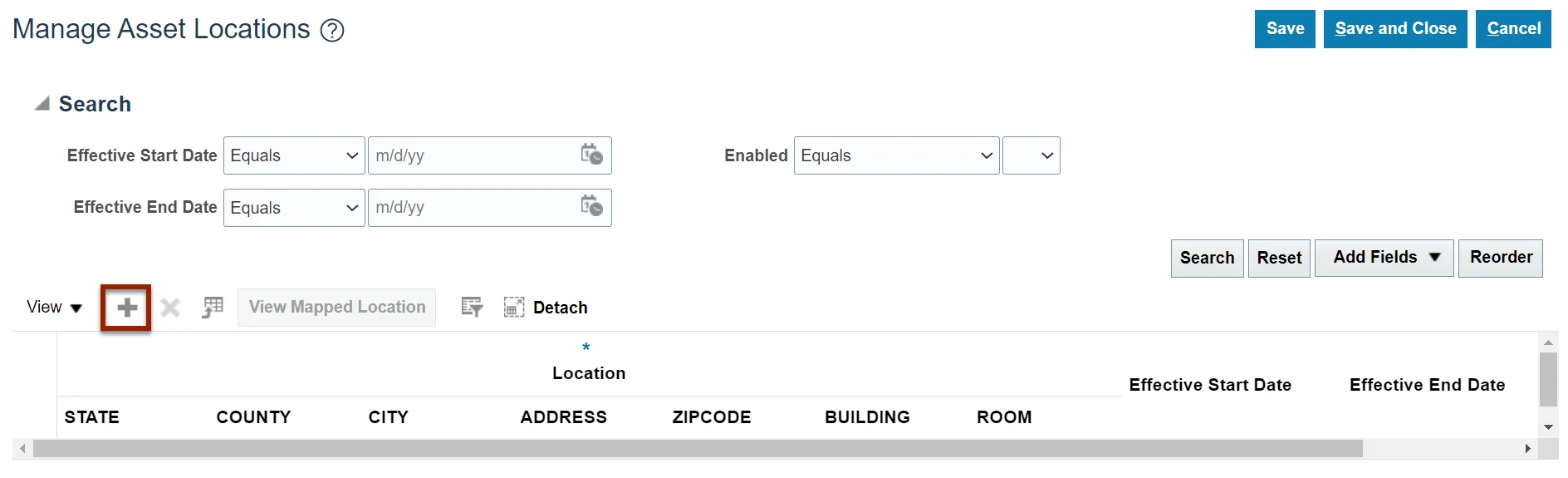Click the plus Add row icon
Viewport: 1568px width, 478px height.
click(x=127, y=308)
